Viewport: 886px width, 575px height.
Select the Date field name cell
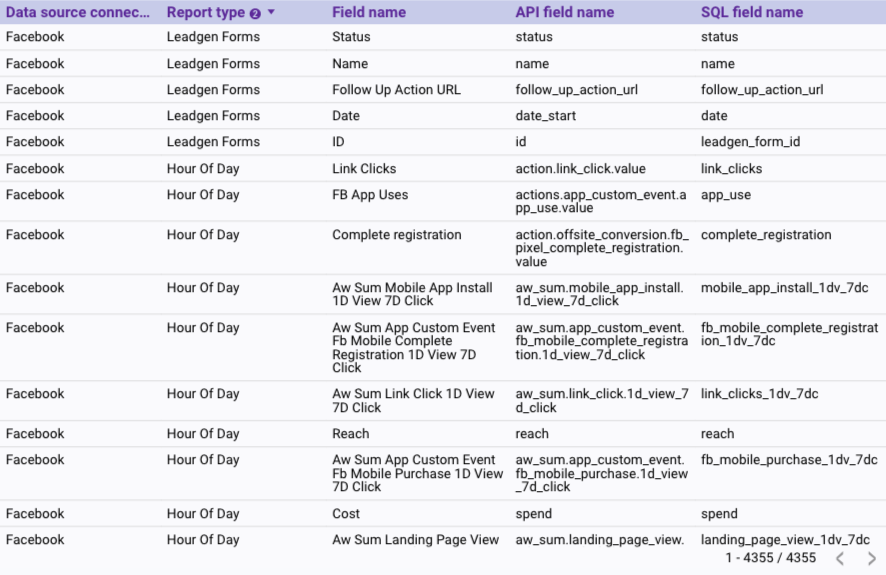pyautogui.click(x=345, y=116)
